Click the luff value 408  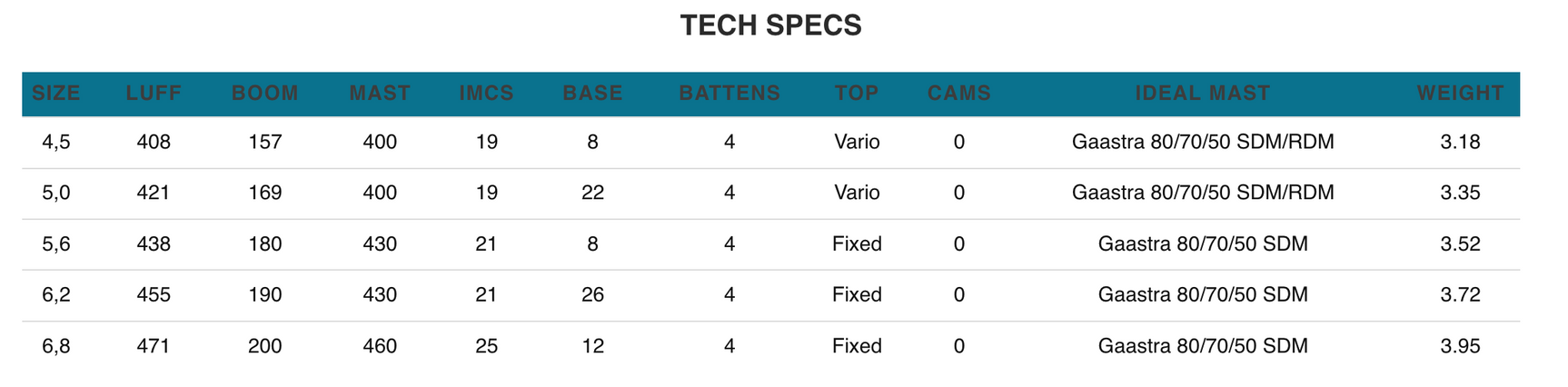coord(154,143)
